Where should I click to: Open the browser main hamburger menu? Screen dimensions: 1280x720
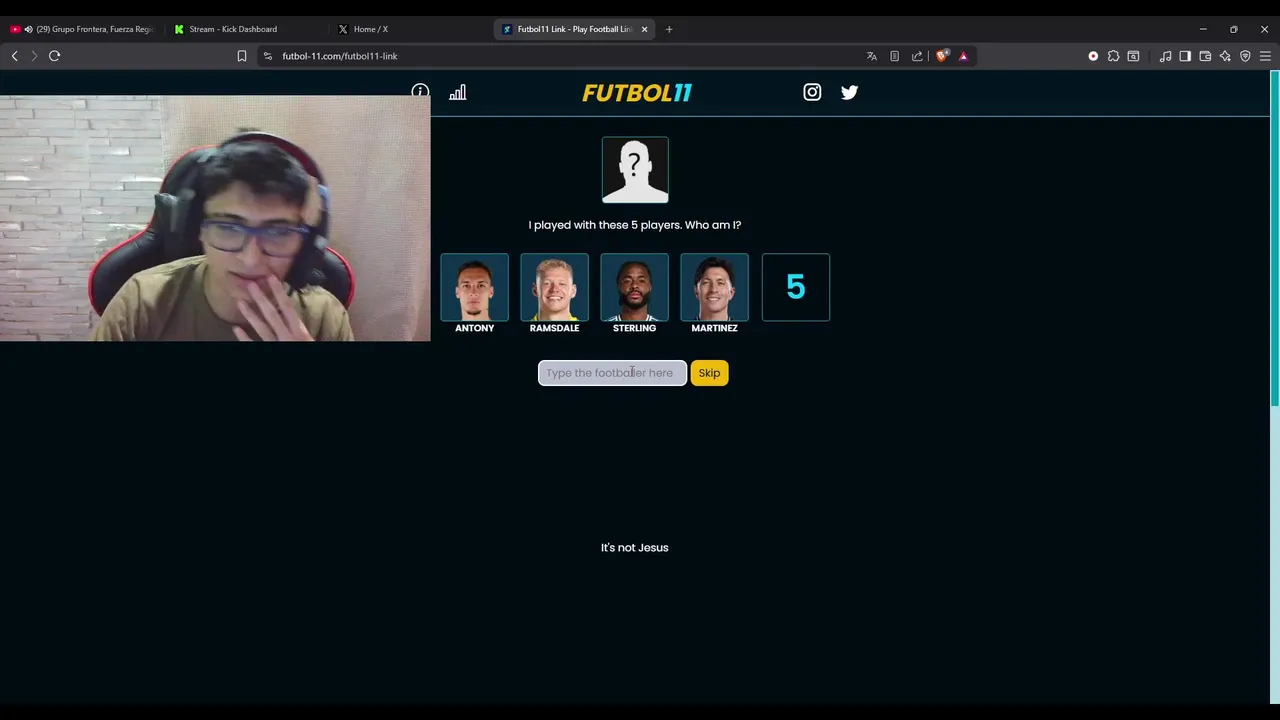(1265, 56)
